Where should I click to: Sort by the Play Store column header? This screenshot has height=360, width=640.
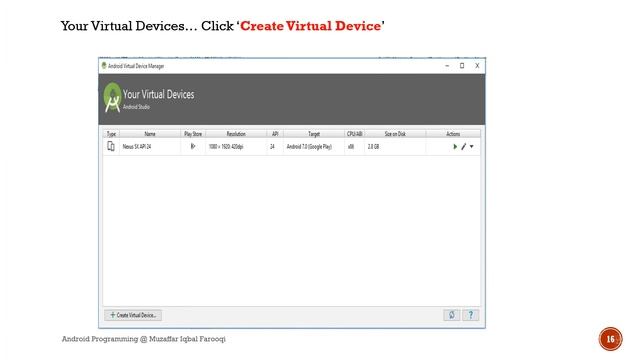[193, 134]
